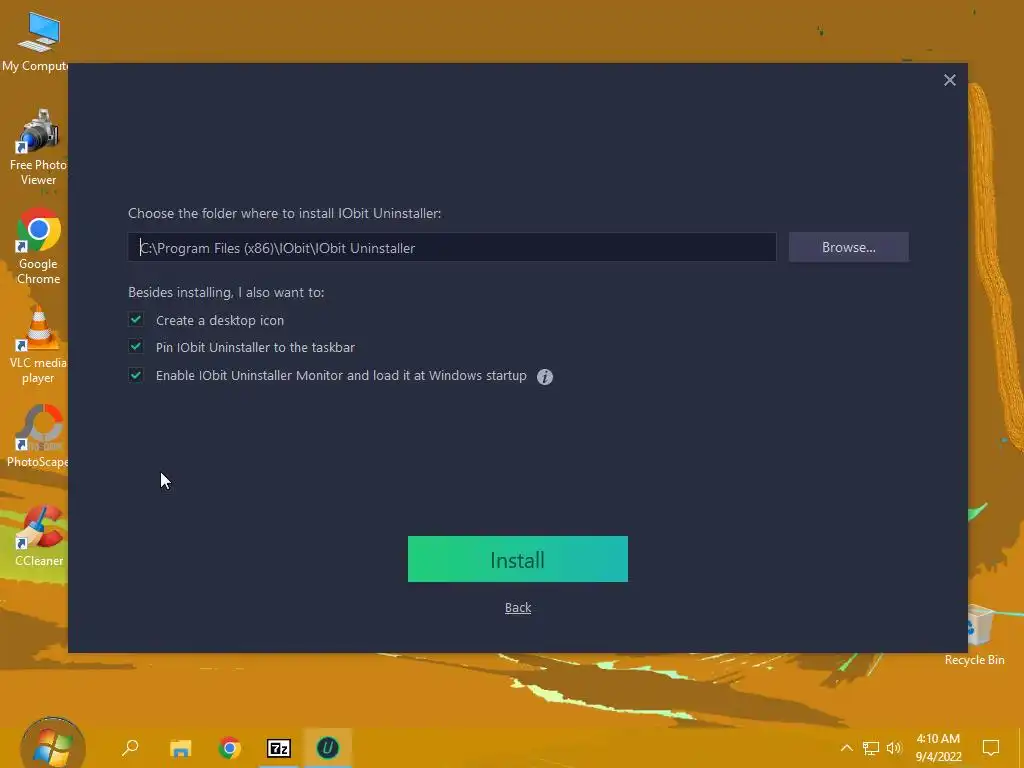The image size is (1024, 768).
Task: Select Recycle Bin on desktop
Action: tap(974, 635)
